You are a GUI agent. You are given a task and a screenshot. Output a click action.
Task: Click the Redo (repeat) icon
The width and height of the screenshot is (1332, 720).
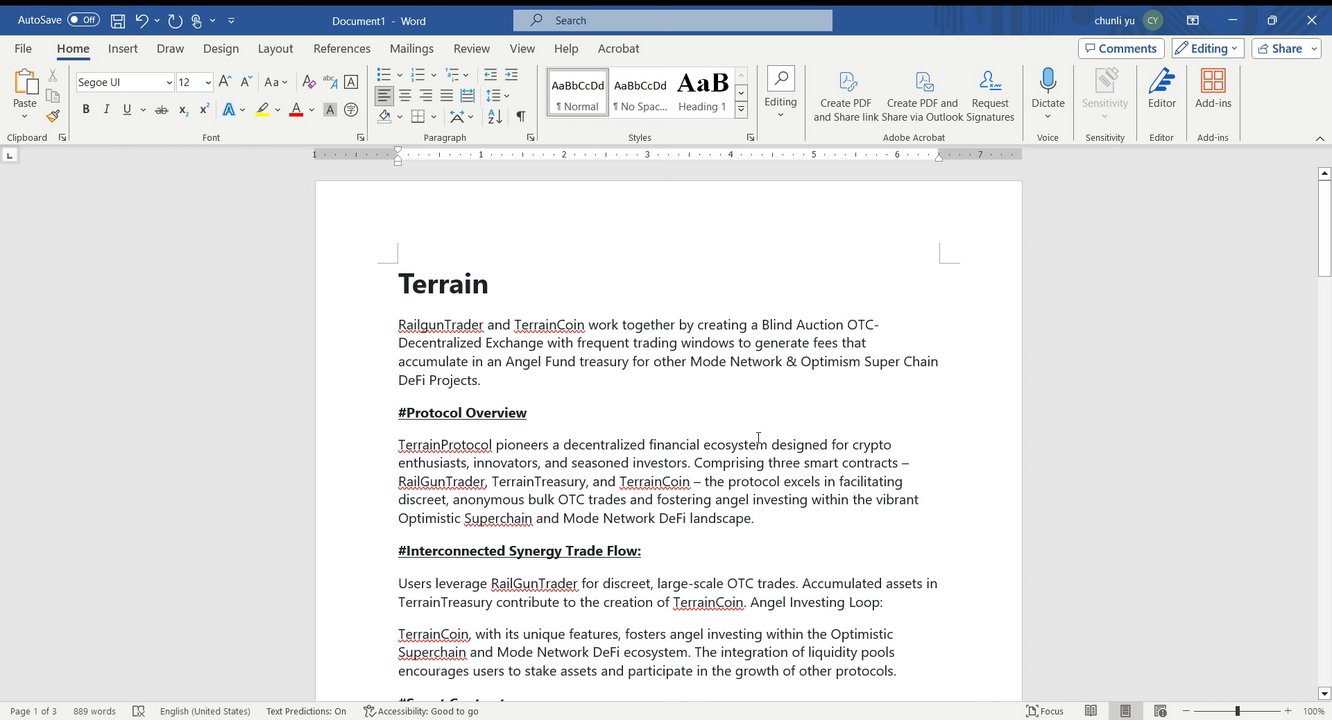175,20
